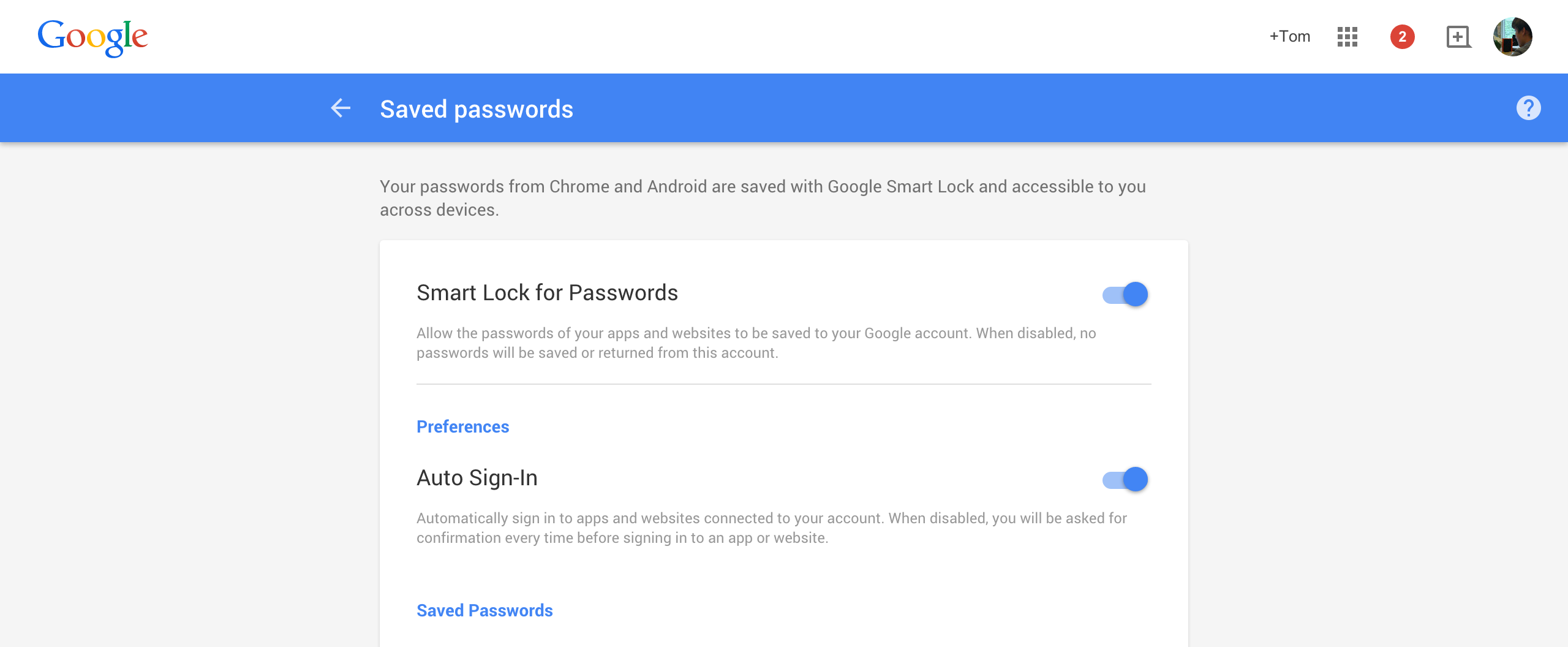Screen dimensions: 1568x647
Task: Turn off the Auto Sign-In switch
Action: click(x=1125, y=479)
